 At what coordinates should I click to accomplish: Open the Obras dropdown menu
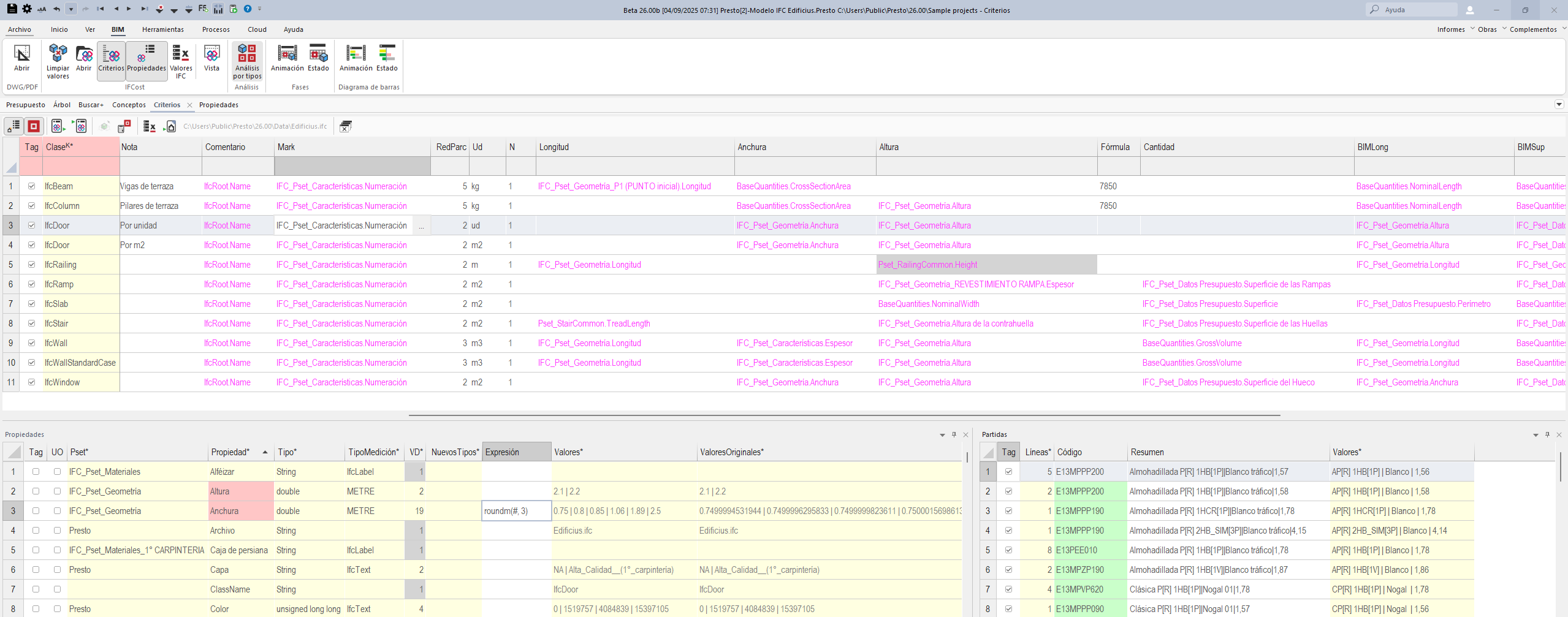[1491, 29]
